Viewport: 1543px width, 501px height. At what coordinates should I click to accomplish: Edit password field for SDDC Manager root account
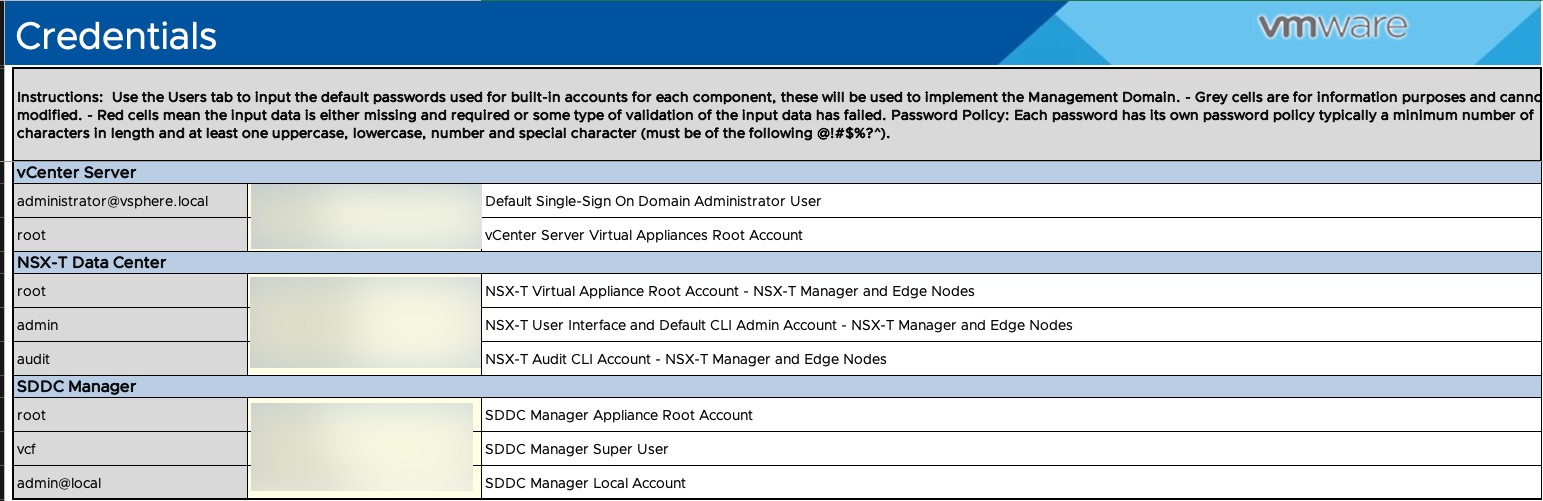364,415
